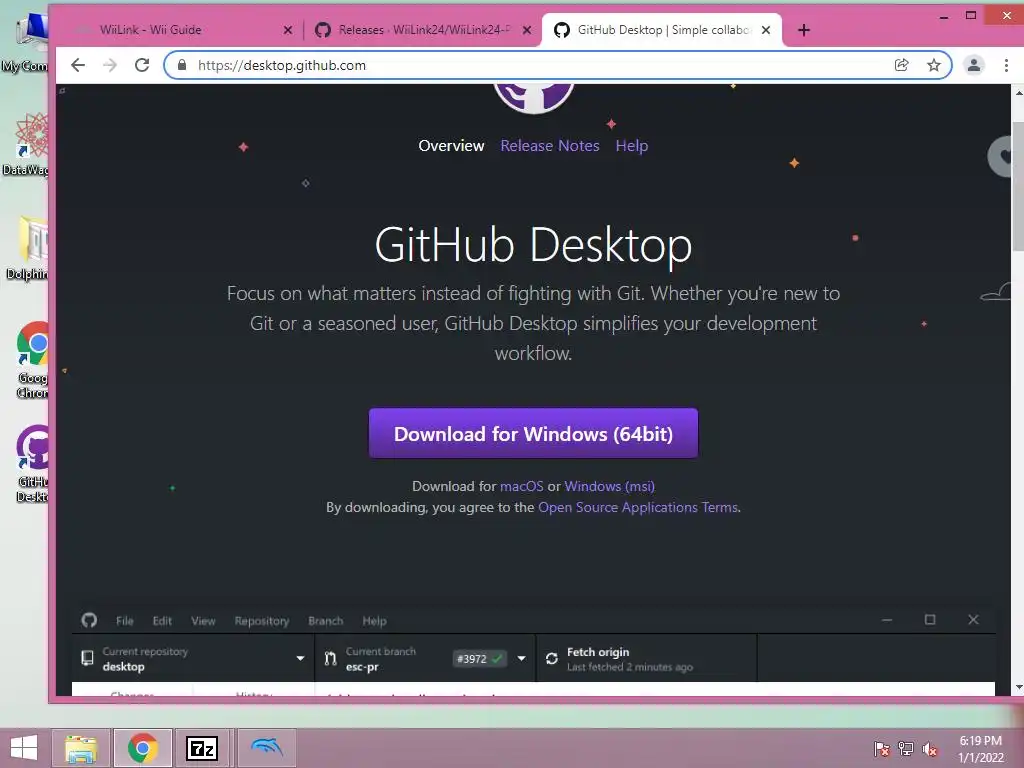Close the Releases WiiLink24 tab
The height and width of the screenshot is (768, 1024).
pyautogui.click(x=527, y=30)
